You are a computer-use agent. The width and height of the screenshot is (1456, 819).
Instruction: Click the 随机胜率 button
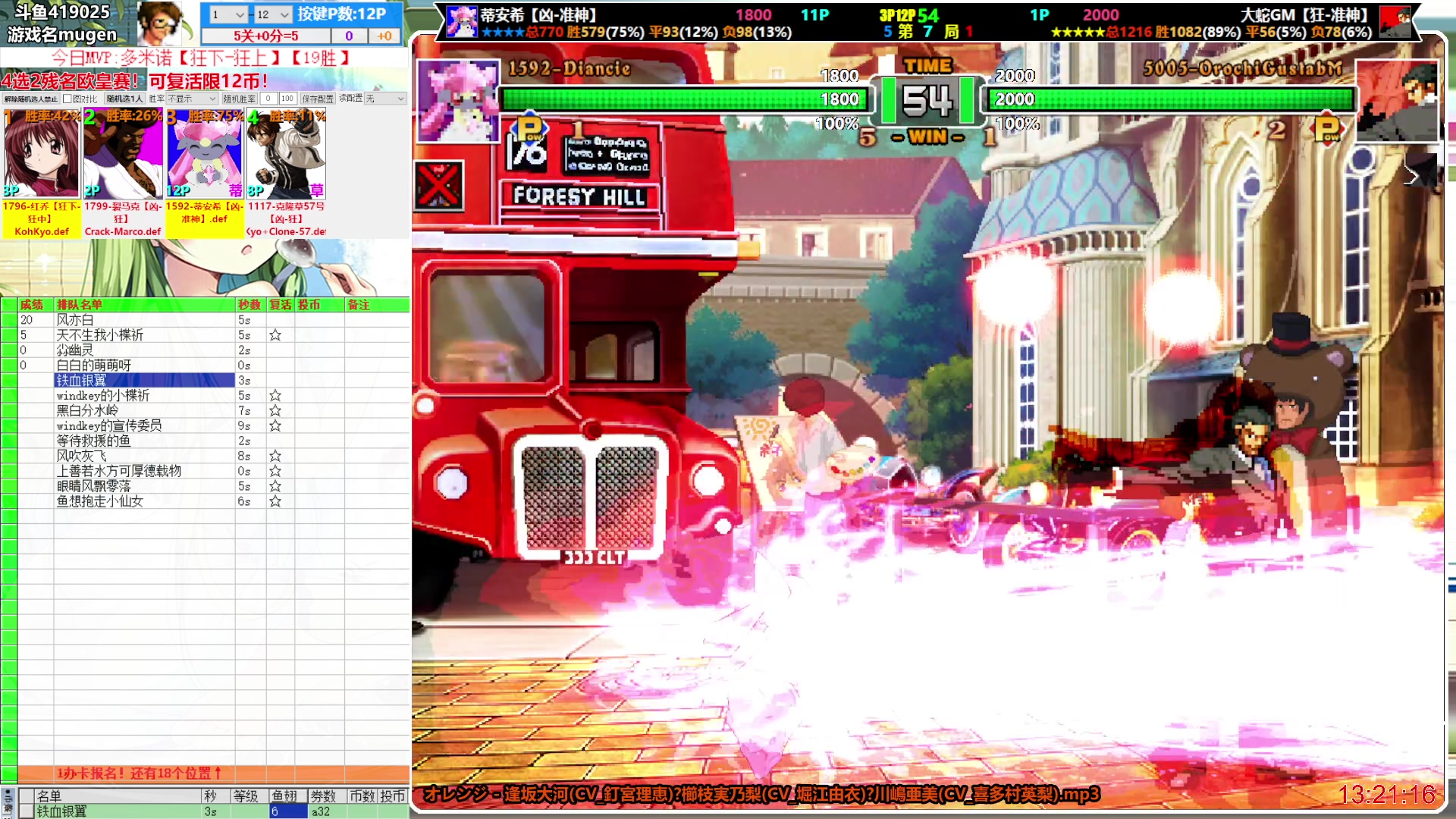[239, 99]
